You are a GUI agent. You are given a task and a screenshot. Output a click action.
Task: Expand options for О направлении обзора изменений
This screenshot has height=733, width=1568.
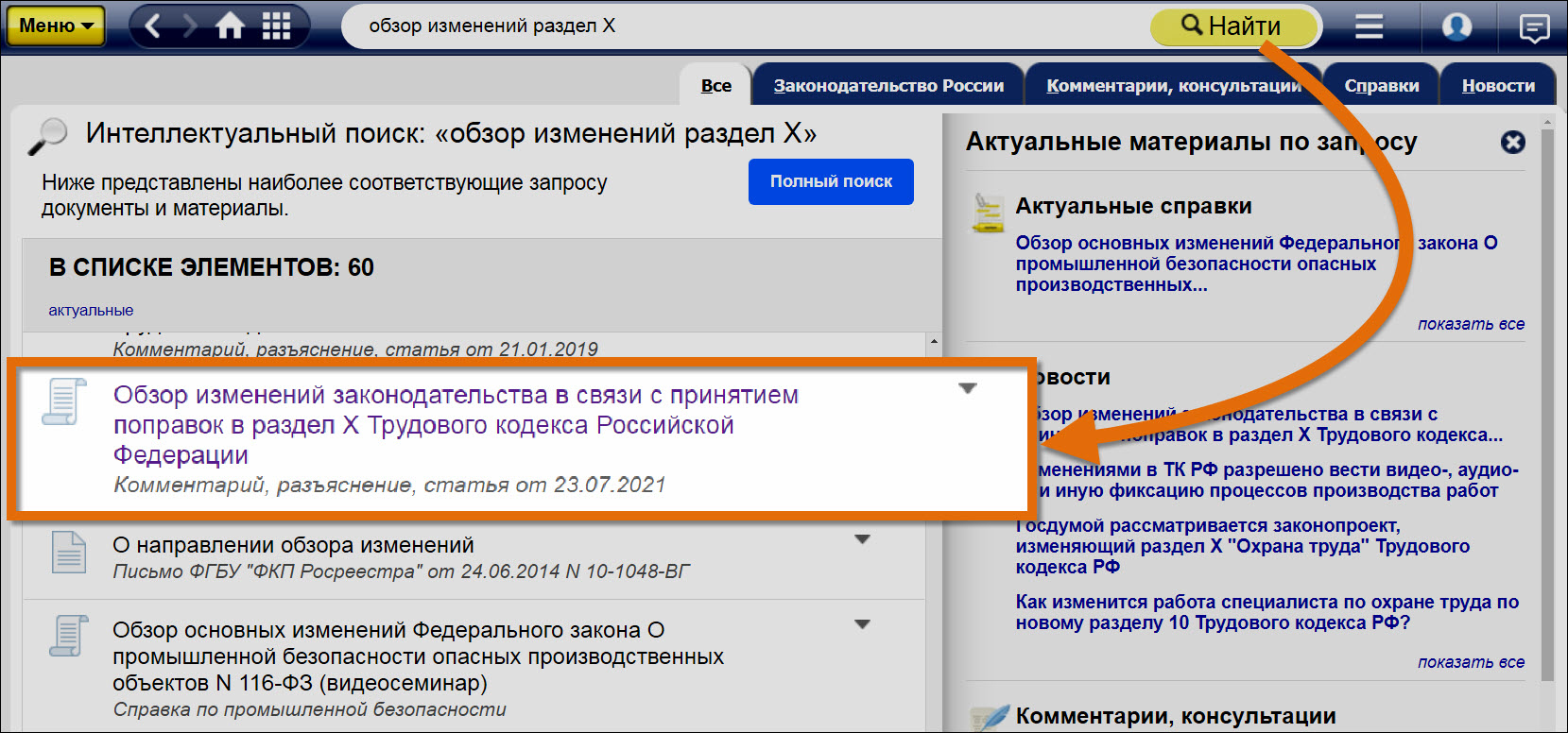[862, 539]
